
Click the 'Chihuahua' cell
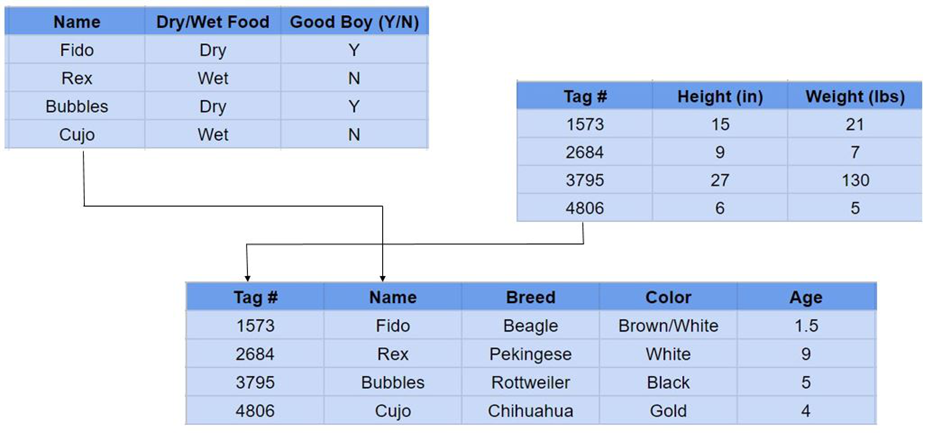click(530, 410)
